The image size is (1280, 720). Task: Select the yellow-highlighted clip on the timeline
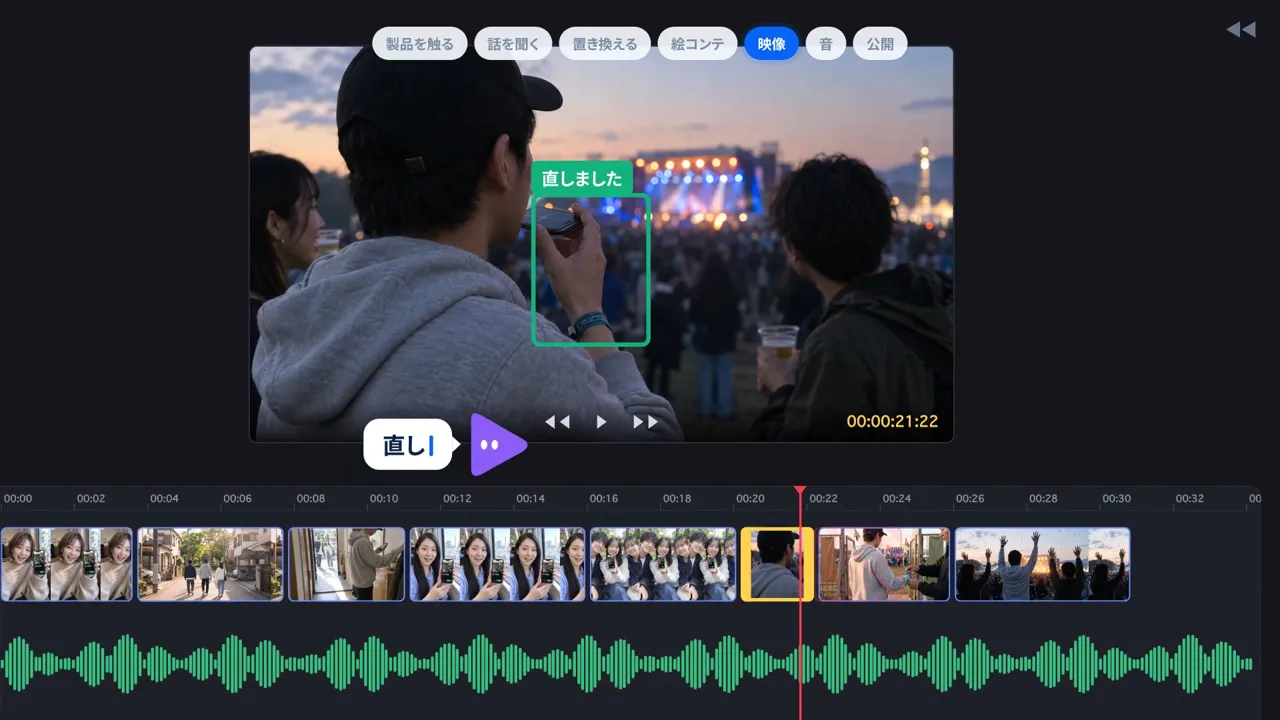(x=777, y=564)
